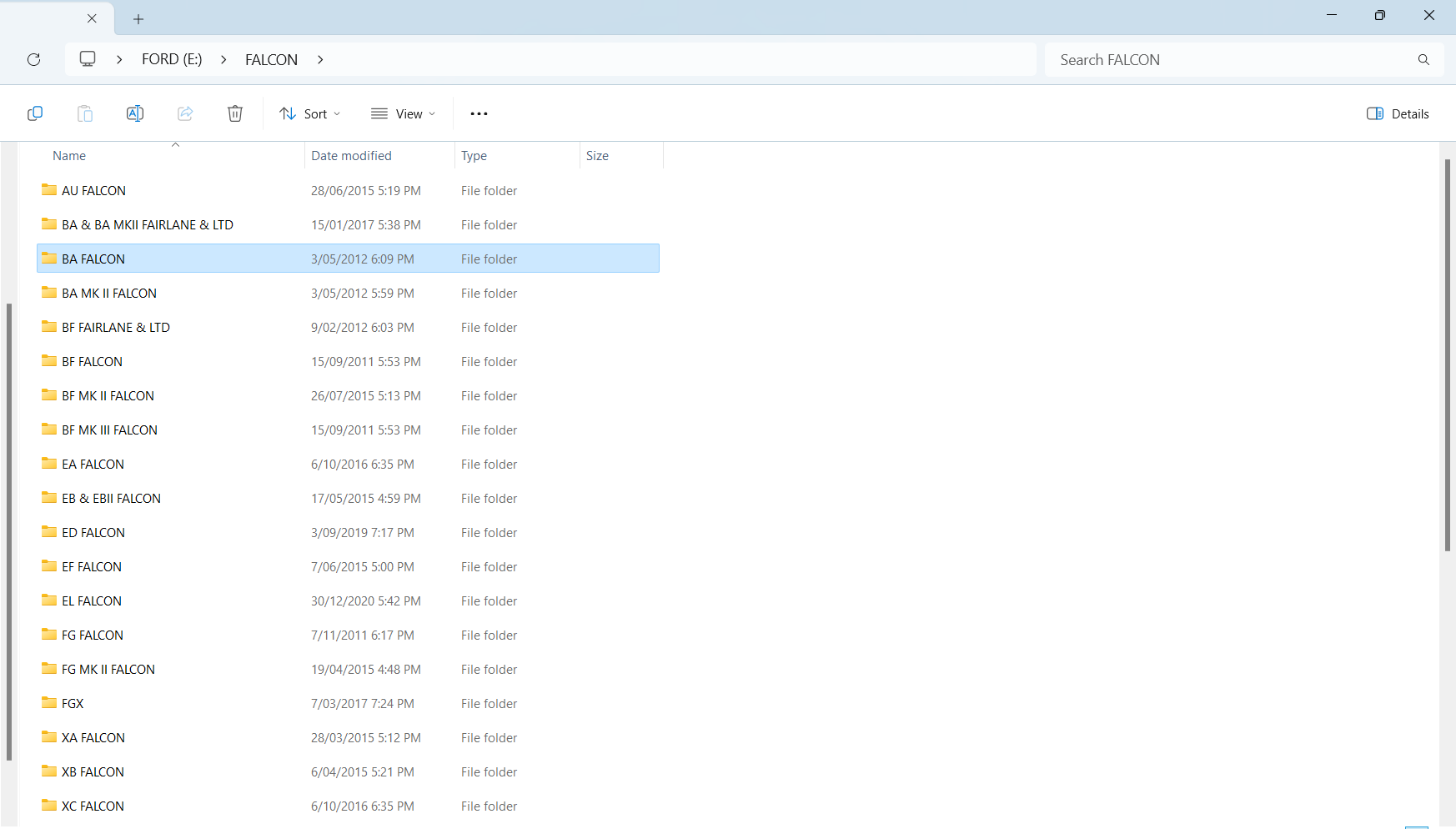Open the View dropdown
This screenshot has height=829, width=1456.
tap(404, 113)
